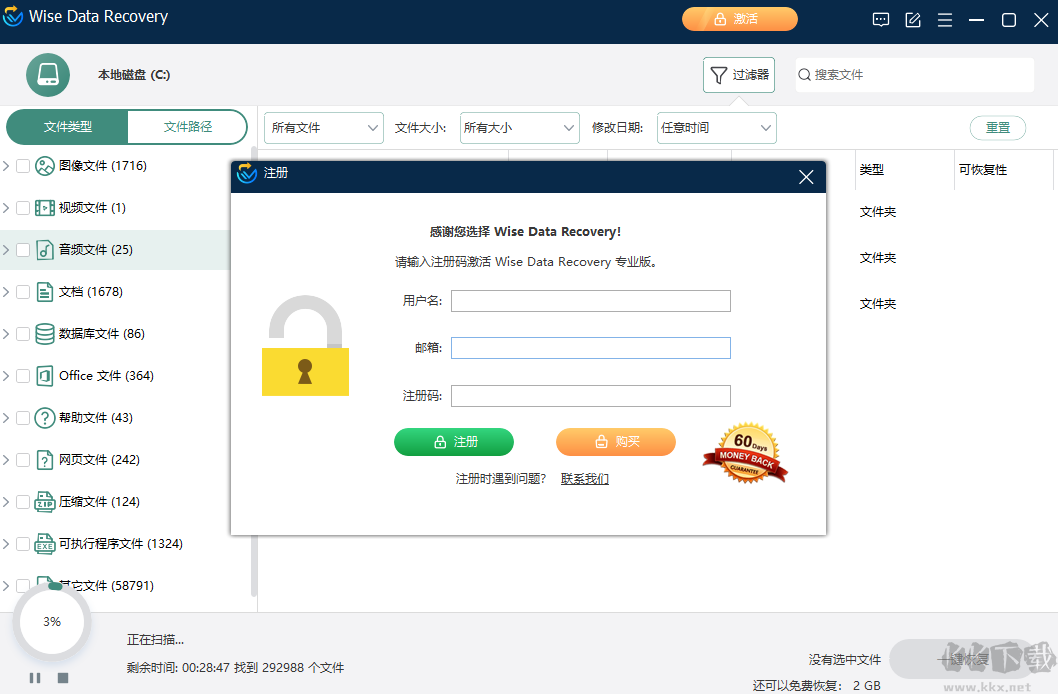This screenshot has height=694, width=1058.
Task: Click the 过滤器 filter icon
Action: [x=720, y=75]
